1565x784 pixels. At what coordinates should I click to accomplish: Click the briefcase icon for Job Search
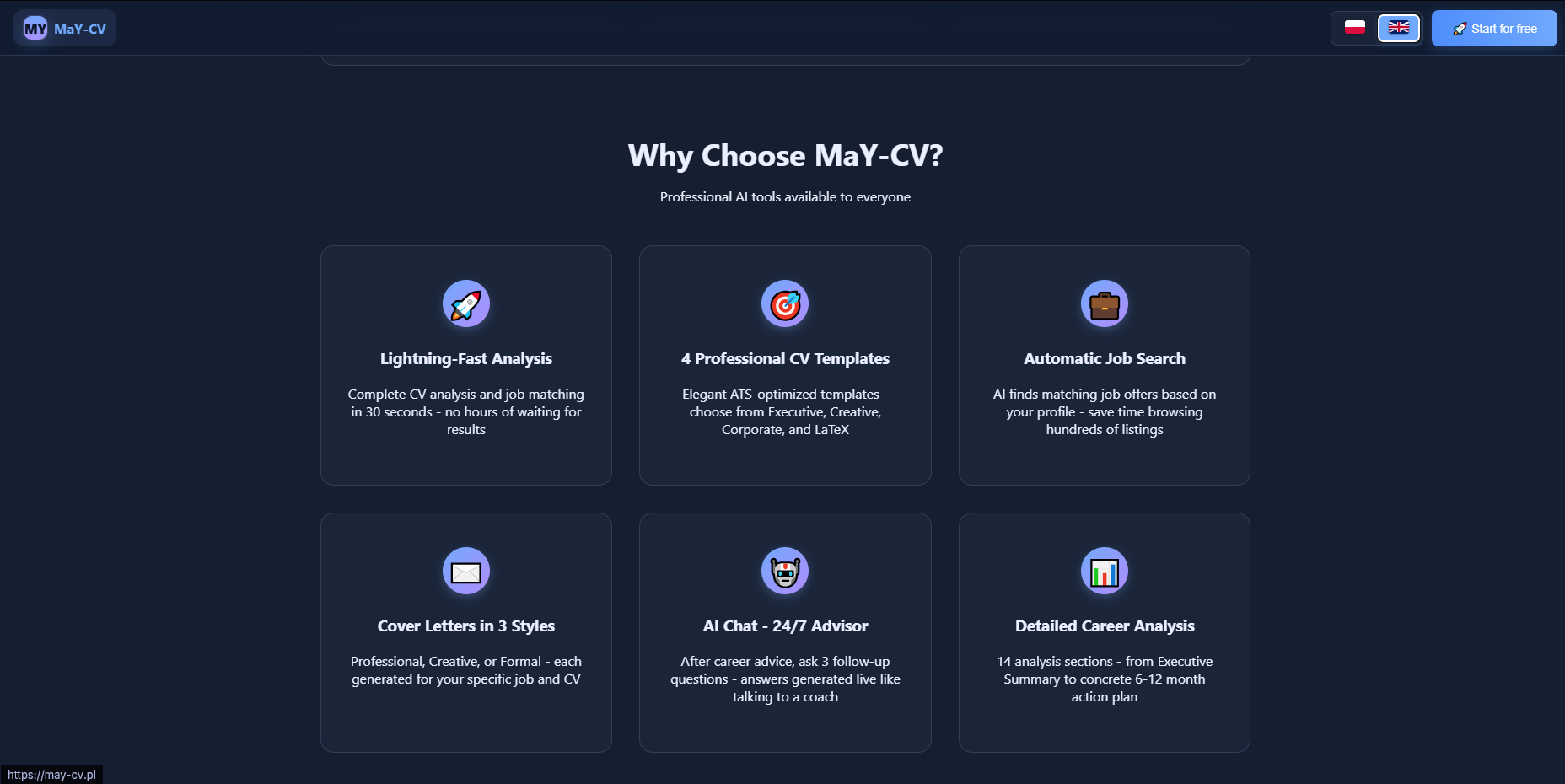[x=1105, y=303]
